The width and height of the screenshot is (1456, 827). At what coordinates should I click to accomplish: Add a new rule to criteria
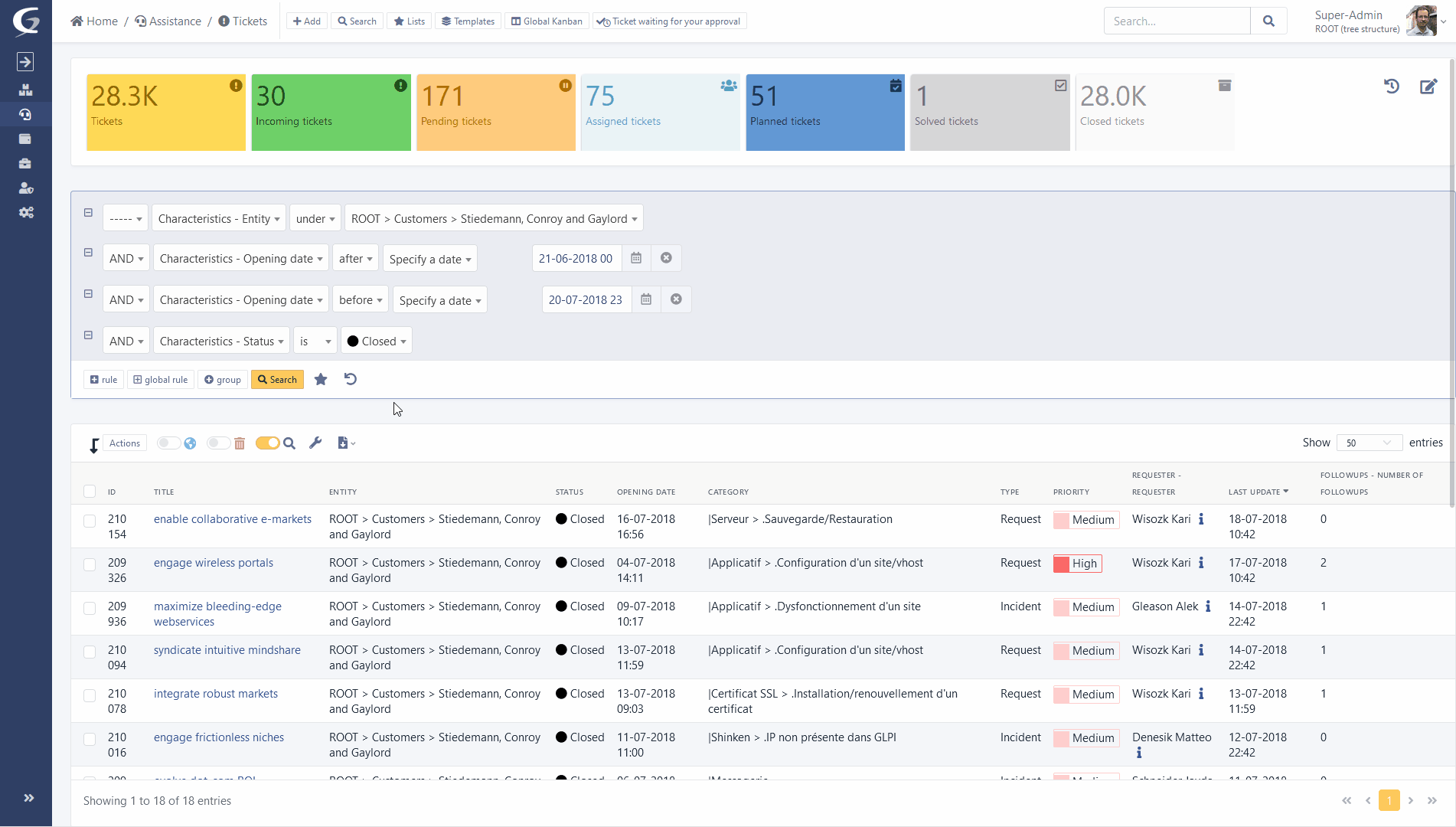[x=103, y=379]
